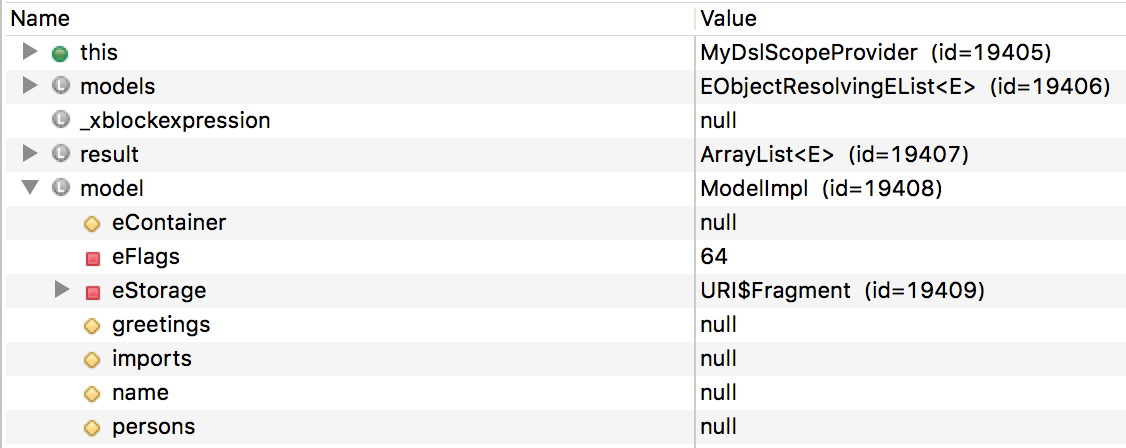Select the imports field row
1126x448 pixels.
point(563,359)
